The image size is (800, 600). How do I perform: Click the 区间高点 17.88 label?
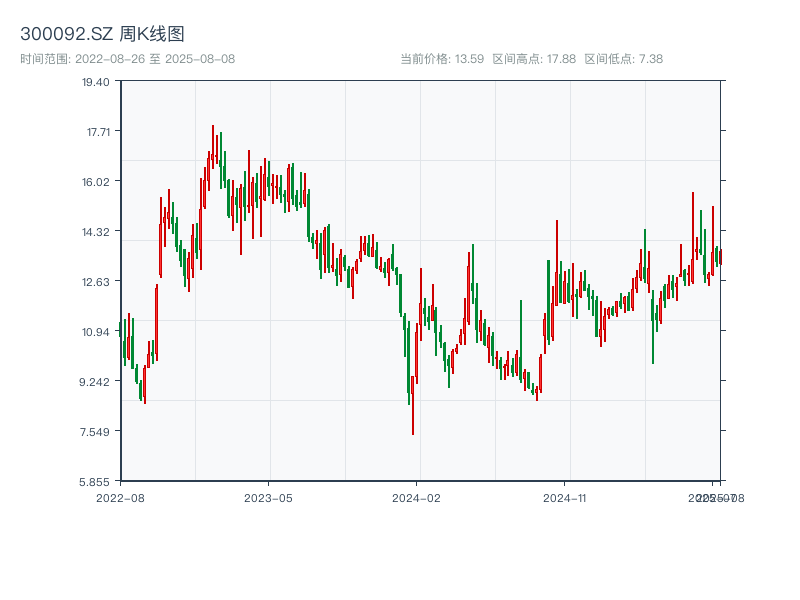point(534,59)
